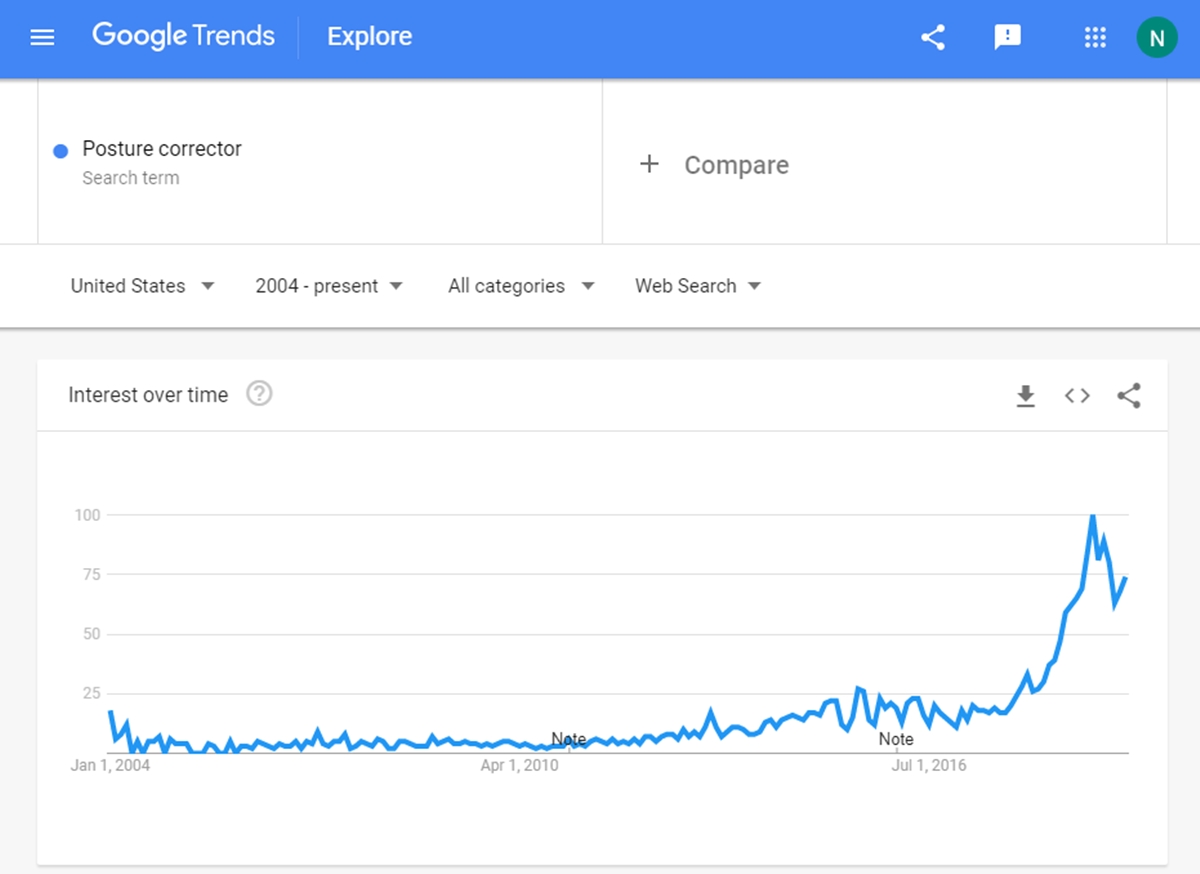Open the account avatar N
Viewport: 1200px width, 874px height.
point(1157,38)
